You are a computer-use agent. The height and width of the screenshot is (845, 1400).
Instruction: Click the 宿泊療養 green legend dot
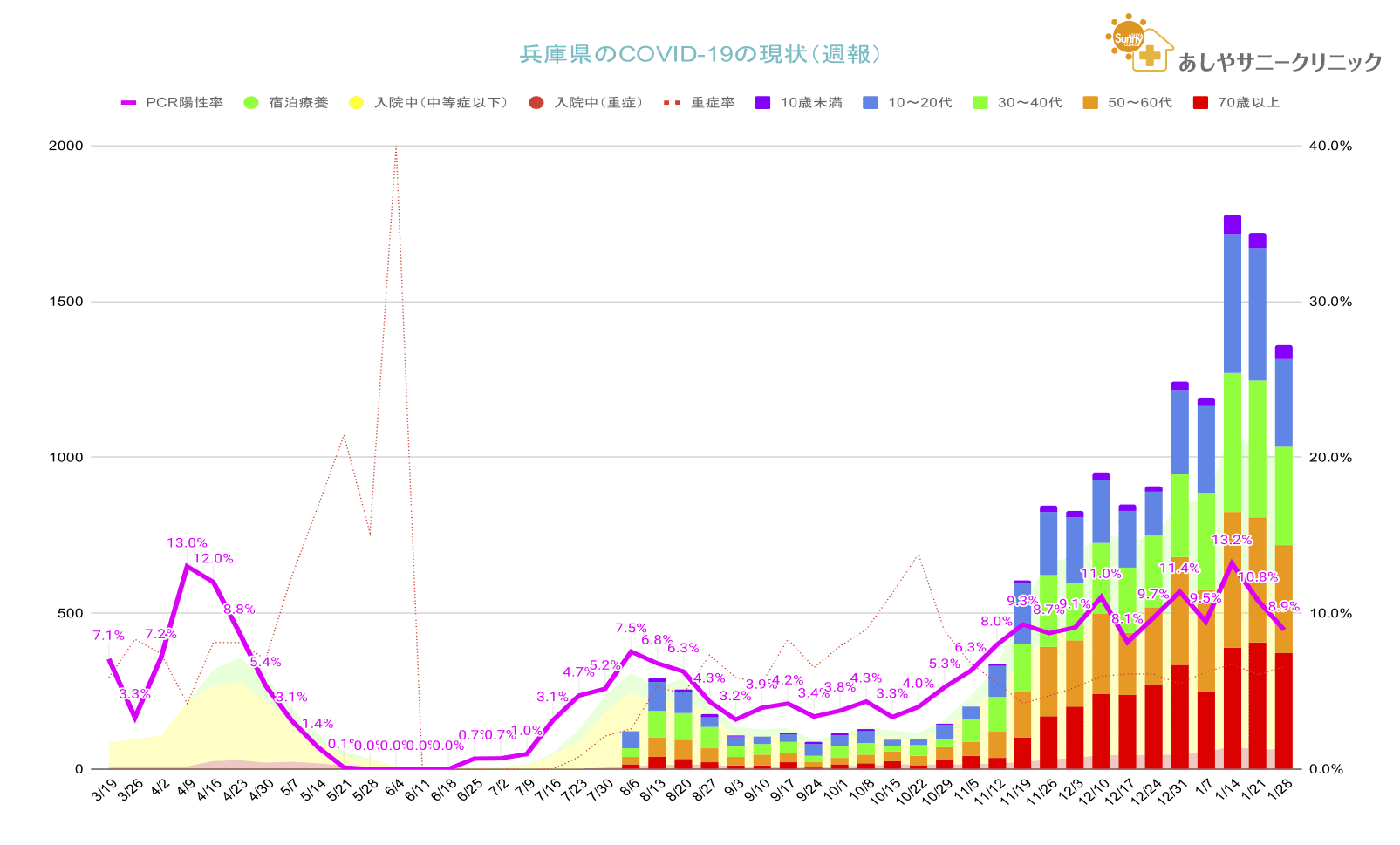click(x=251, y=103)
